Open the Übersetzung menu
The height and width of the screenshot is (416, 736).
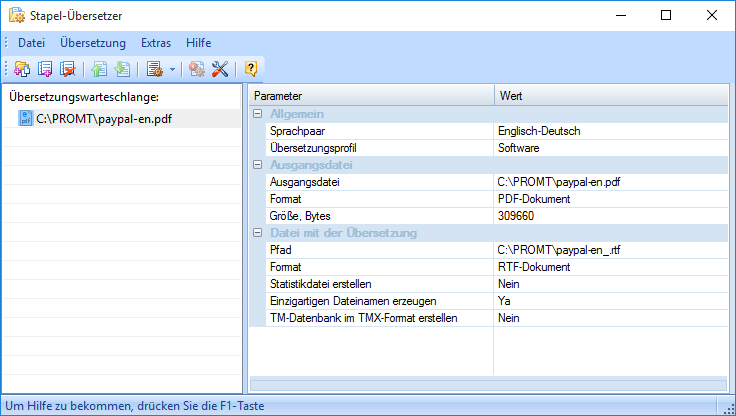[x=93, y=43]
